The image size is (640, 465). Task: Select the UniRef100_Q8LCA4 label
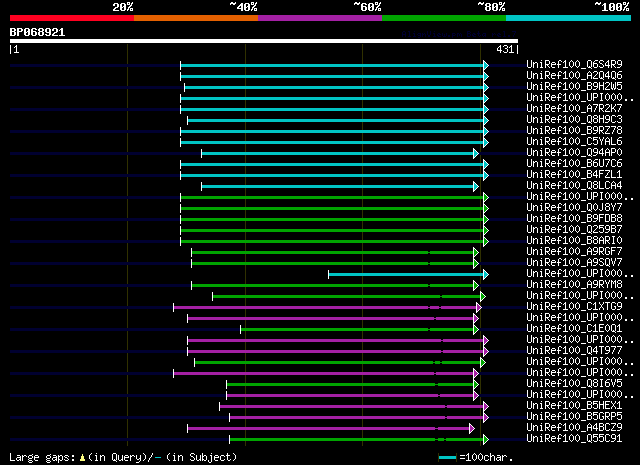tap(574, 185)
